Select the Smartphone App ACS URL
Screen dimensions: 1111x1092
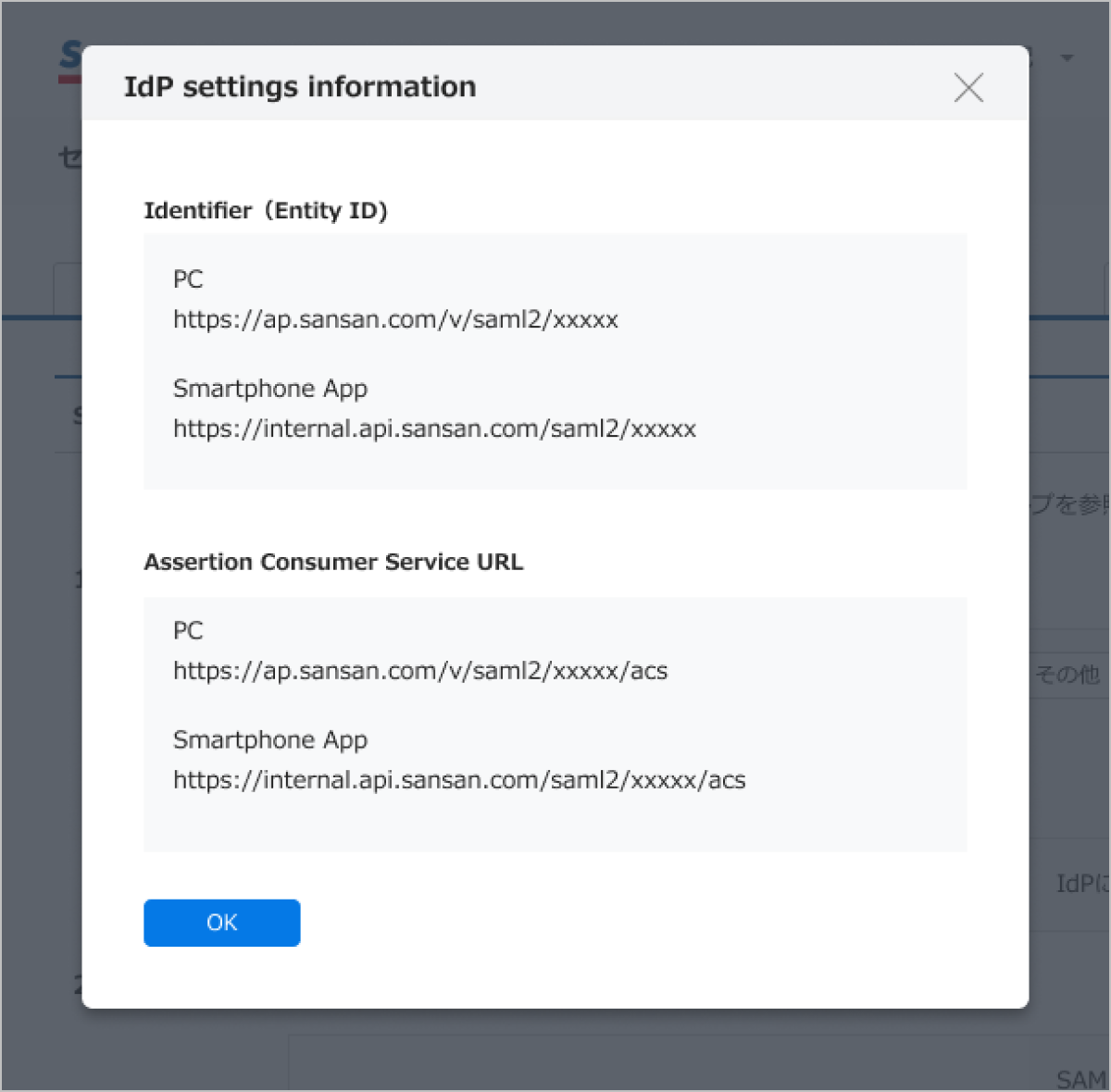coord(459,781)
